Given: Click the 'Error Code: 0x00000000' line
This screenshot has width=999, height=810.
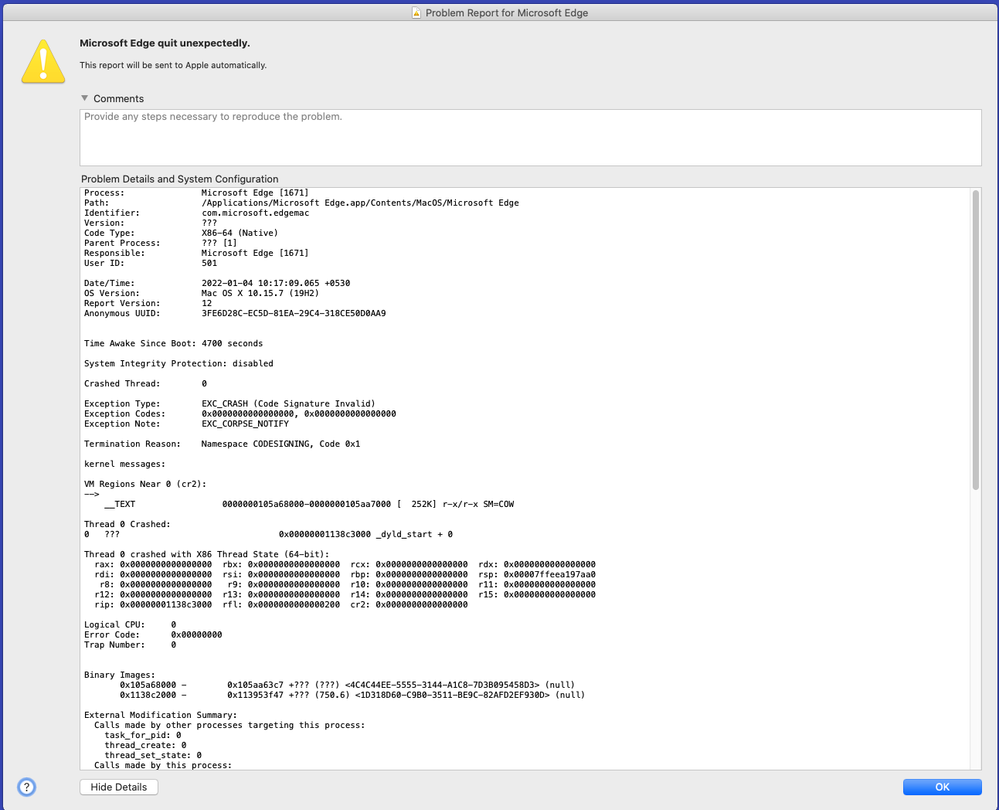Looking at the screenshot, I should pos(153,635).
